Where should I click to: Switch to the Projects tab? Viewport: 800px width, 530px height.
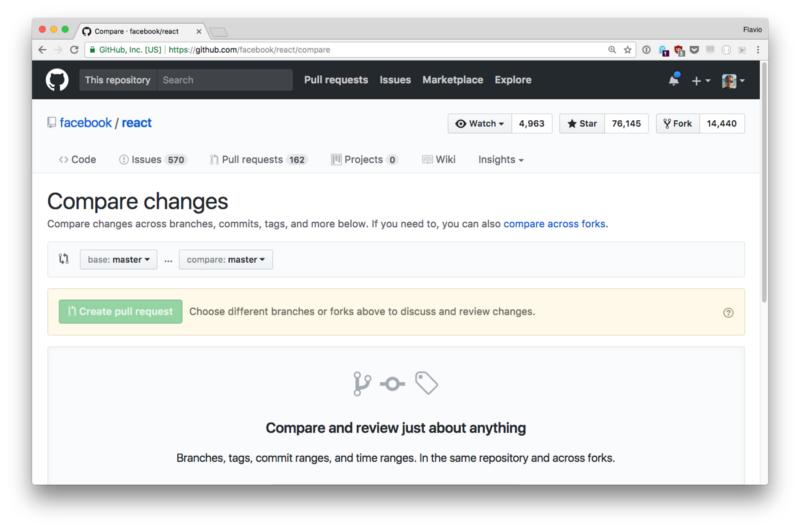[x=364, y=160]
